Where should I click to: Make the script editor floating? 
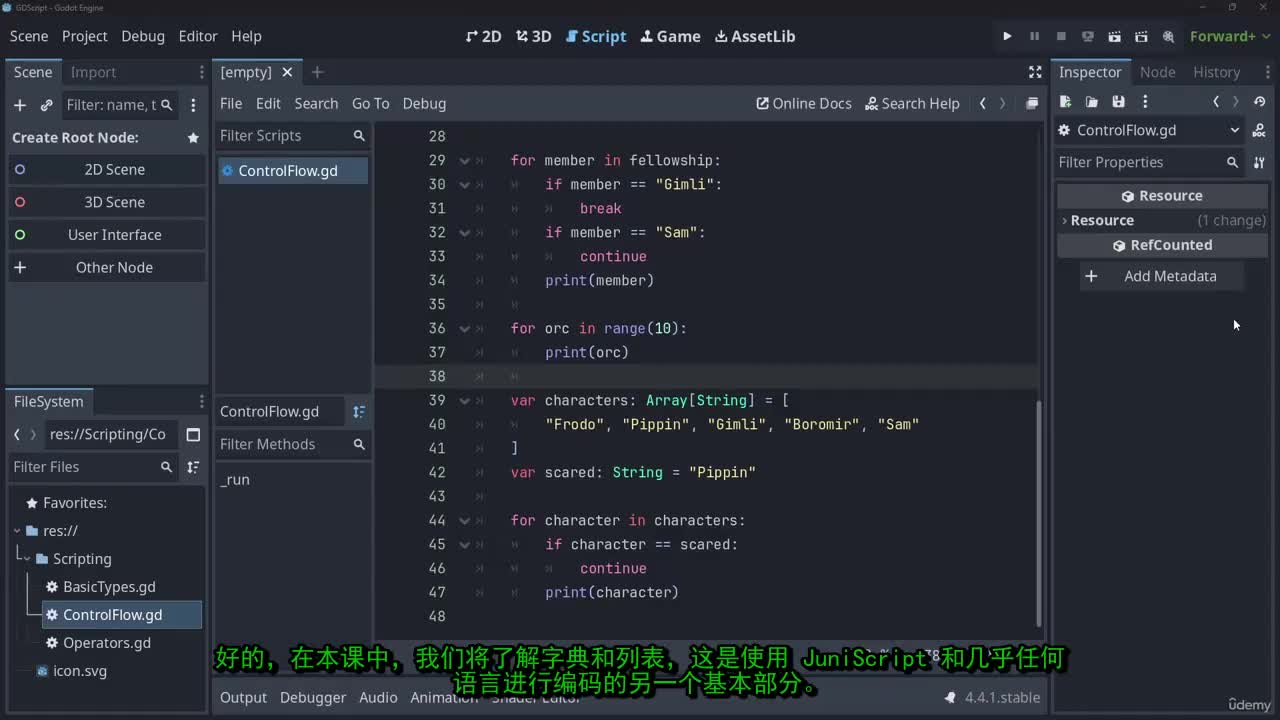(1032, 103)
